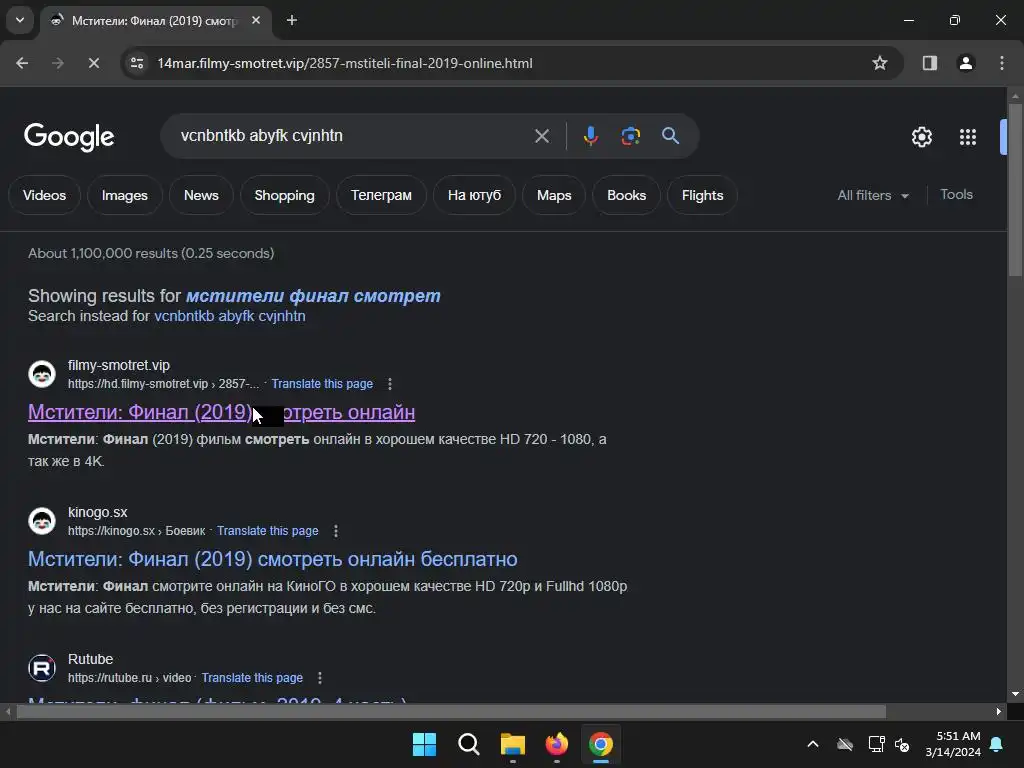
Task: Open the Flights results tab
Action: pos(702,195)
